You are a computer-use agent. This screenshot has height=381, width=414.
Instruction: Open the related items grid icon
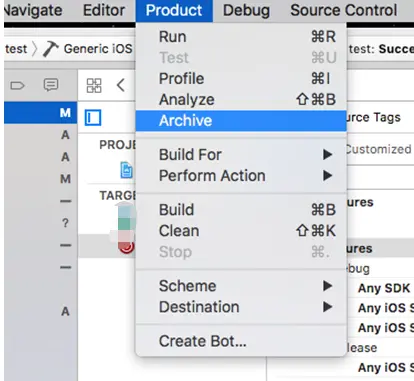[94, 85]
